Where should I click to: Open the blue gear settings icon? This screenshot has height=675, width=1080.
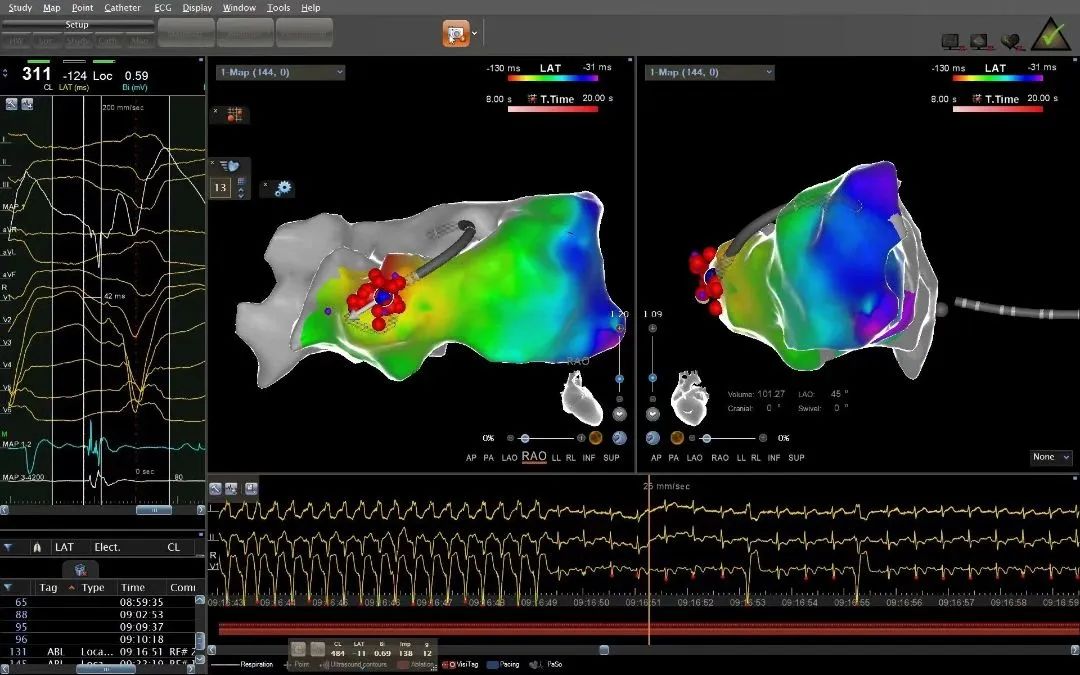(283, 187)
